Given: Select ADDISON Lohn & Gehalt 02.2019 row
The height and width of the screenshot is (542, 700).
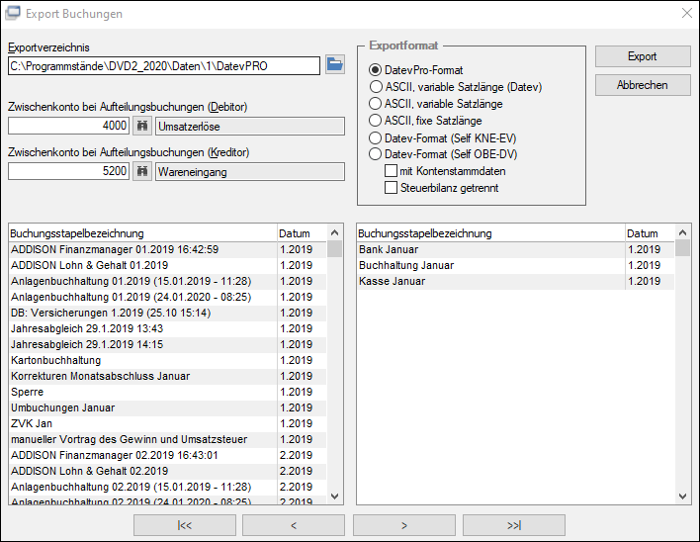Looking at the screenshot, I should [x=167, y=471].
